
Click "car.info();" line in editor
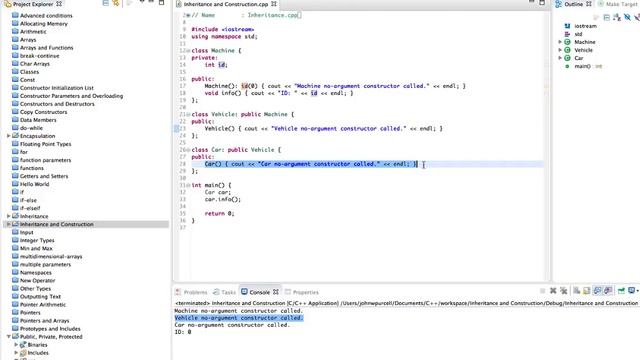coord(223,200)
